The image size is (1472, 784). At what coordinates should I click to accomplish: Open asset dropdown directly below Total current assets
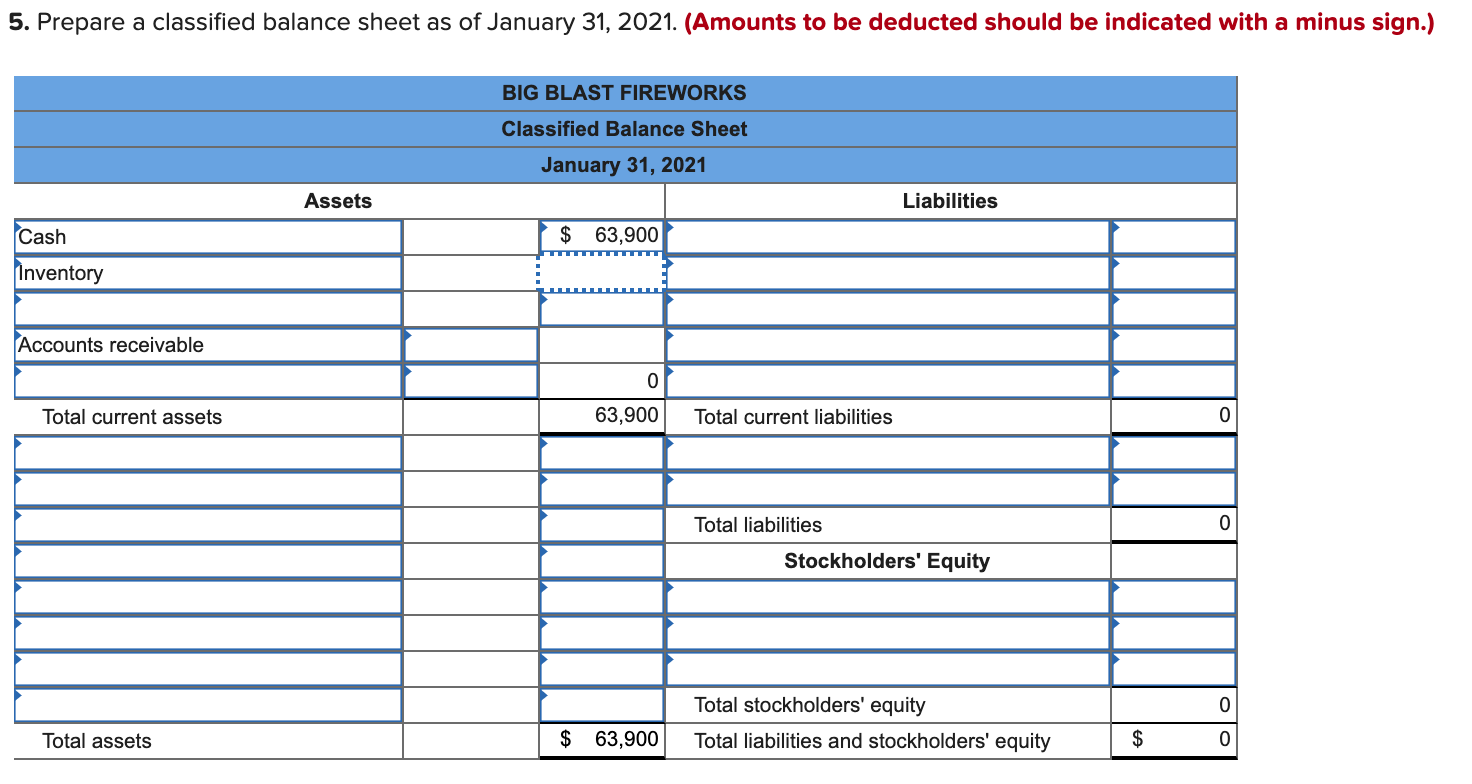click(208, 453)
